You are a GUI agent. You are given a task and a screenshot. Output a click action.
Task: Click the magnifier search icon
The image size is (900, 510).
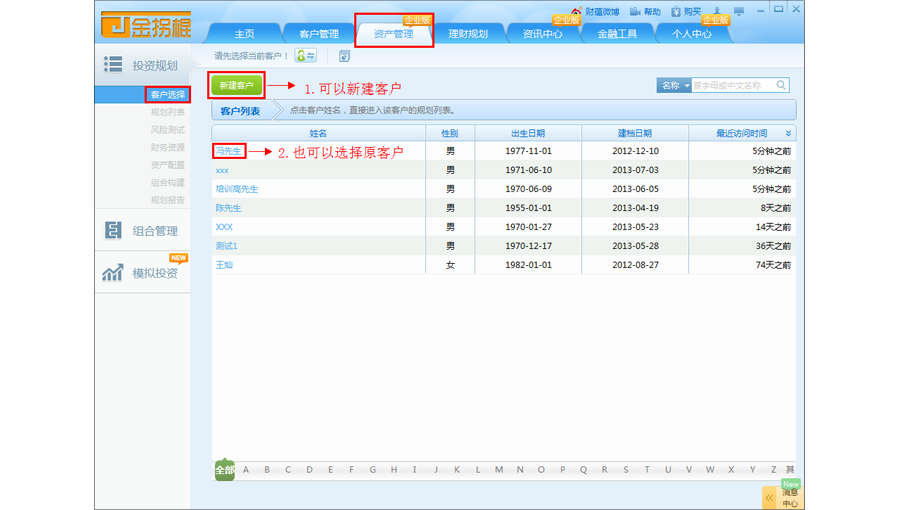pyautogui.click(x=781, y=86)
